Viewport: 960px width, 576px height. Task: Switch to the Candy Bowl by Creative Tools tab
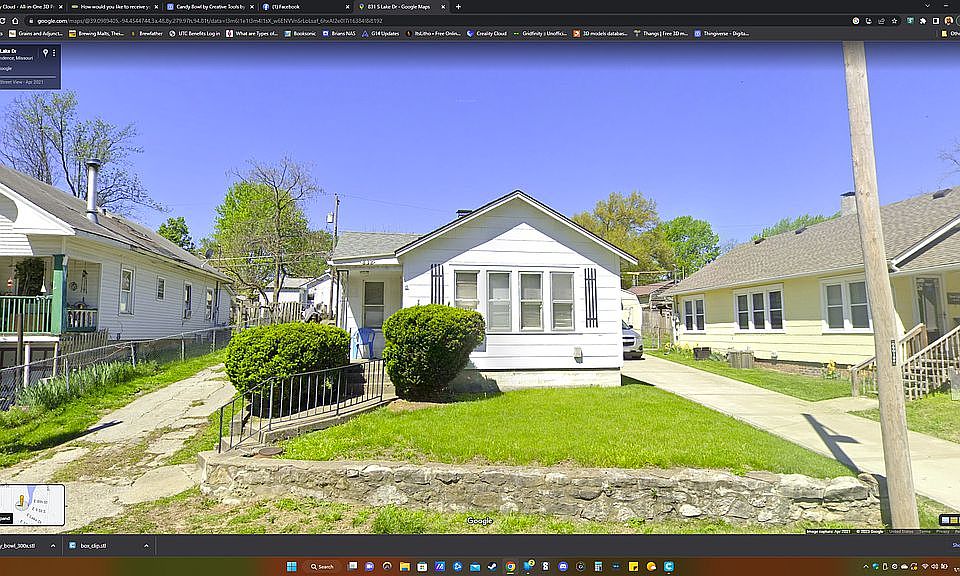[211, 7]
